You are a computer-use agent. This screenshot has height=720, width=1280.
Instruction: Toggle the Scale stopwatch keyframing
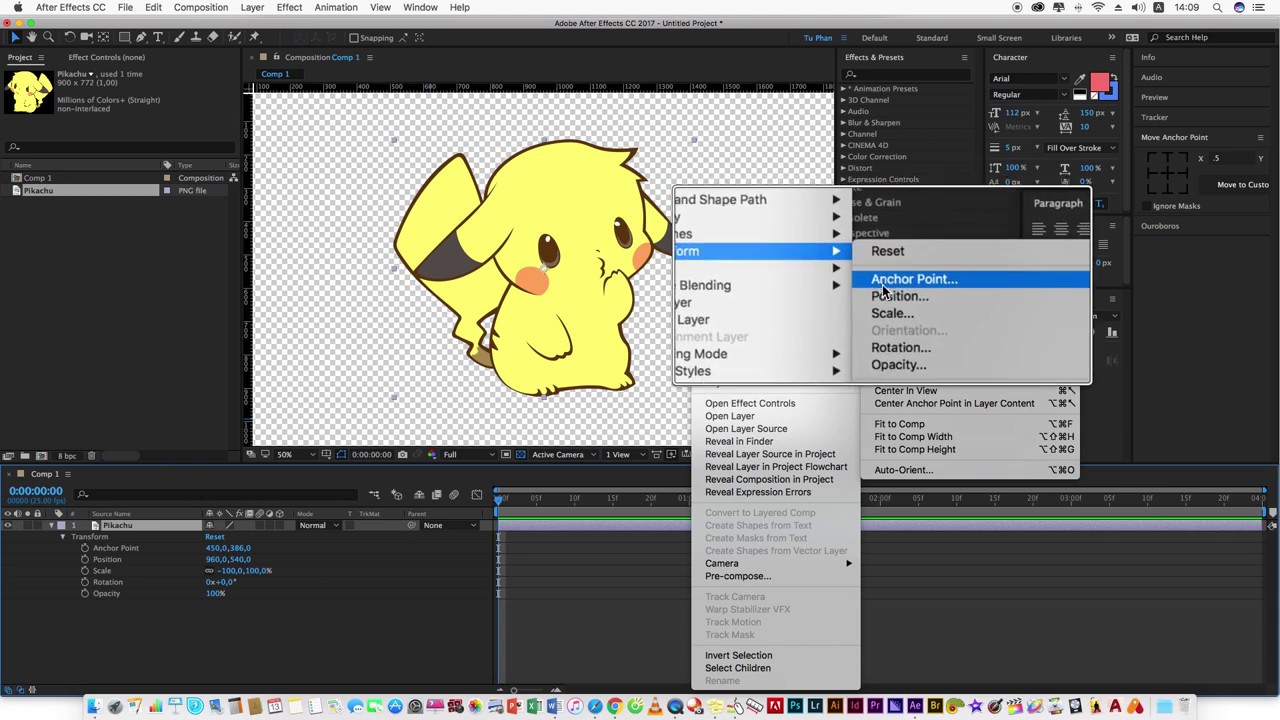point(85,570)
